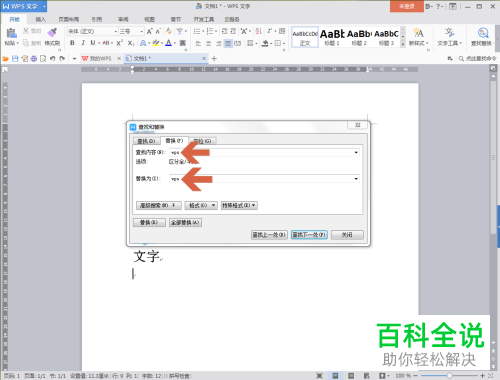500x380 pixels.
Task: Click the numbered list icon
Action: [x=210, y=31]
